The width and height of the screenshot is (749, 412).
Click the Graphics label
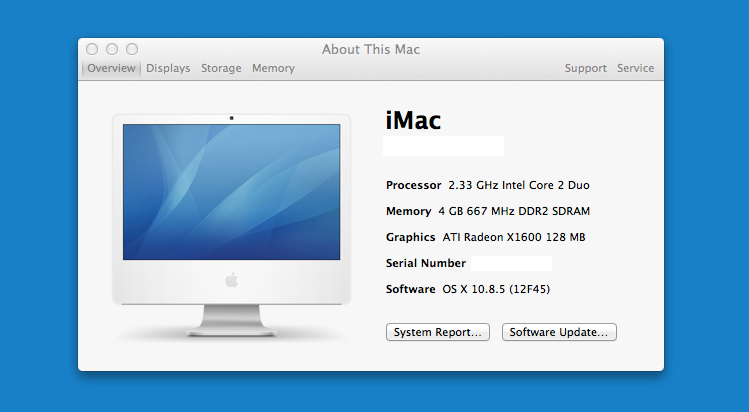tap(410, 237)
